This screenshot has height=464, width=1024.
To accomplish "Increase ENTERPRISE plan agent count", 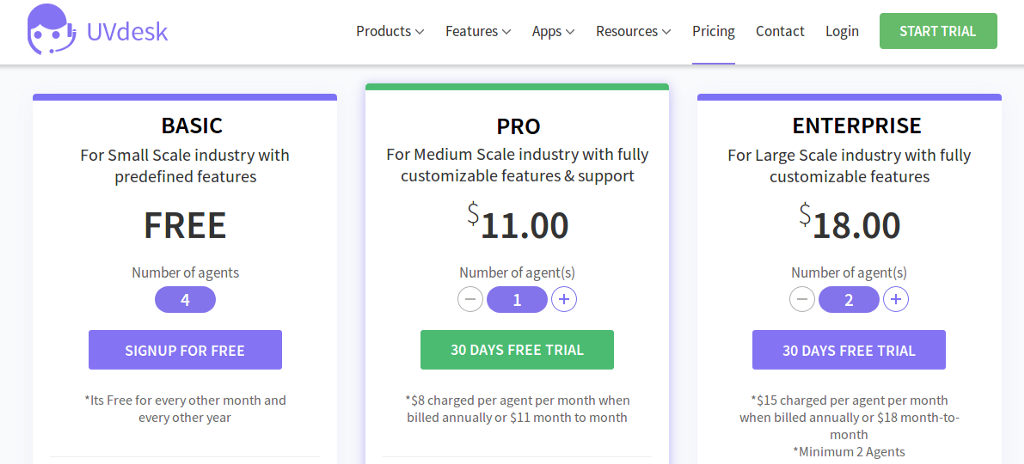I will pos(896,299).
